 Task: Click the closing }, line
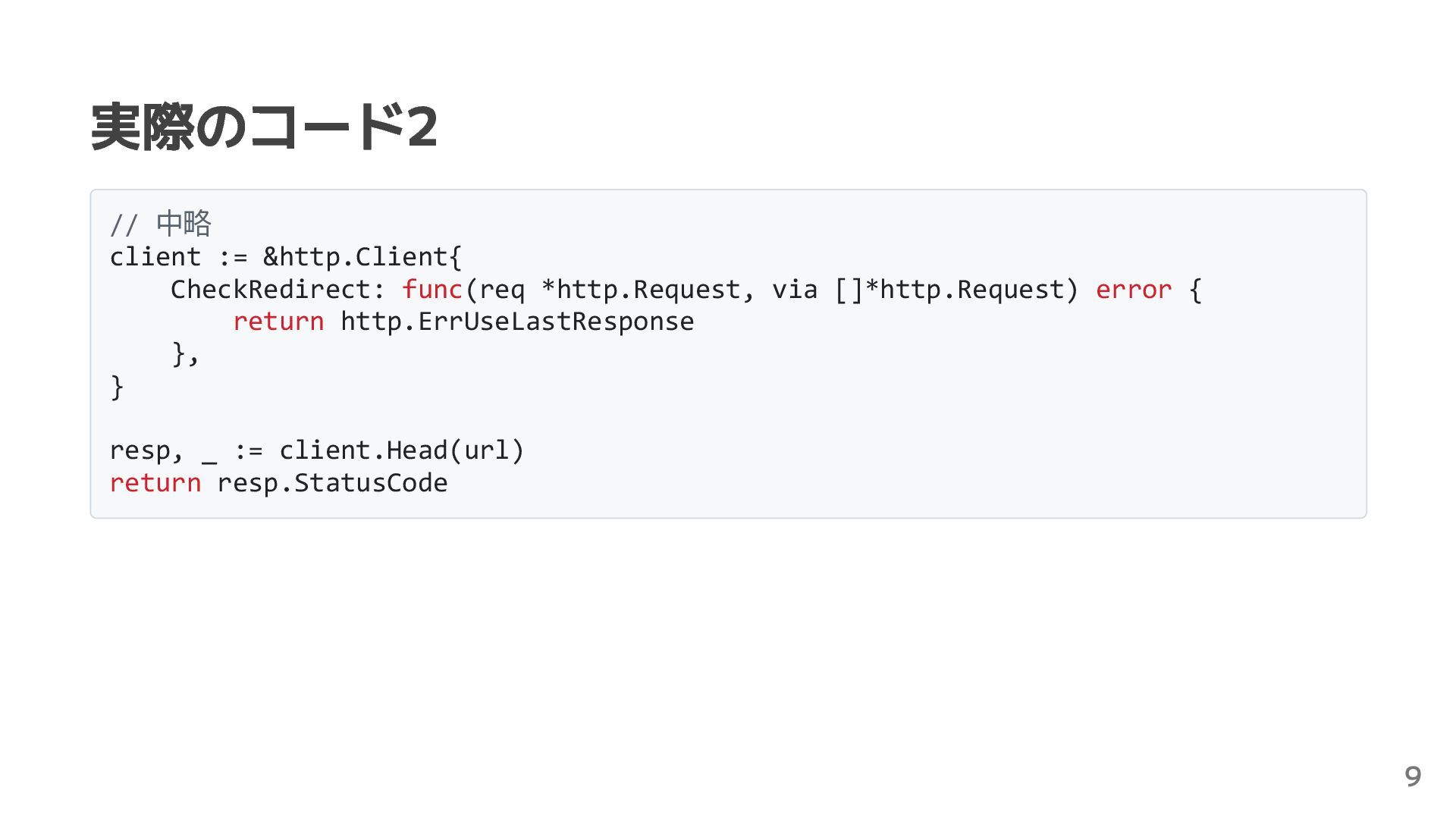pyautogui.click(x=185, y=354)
